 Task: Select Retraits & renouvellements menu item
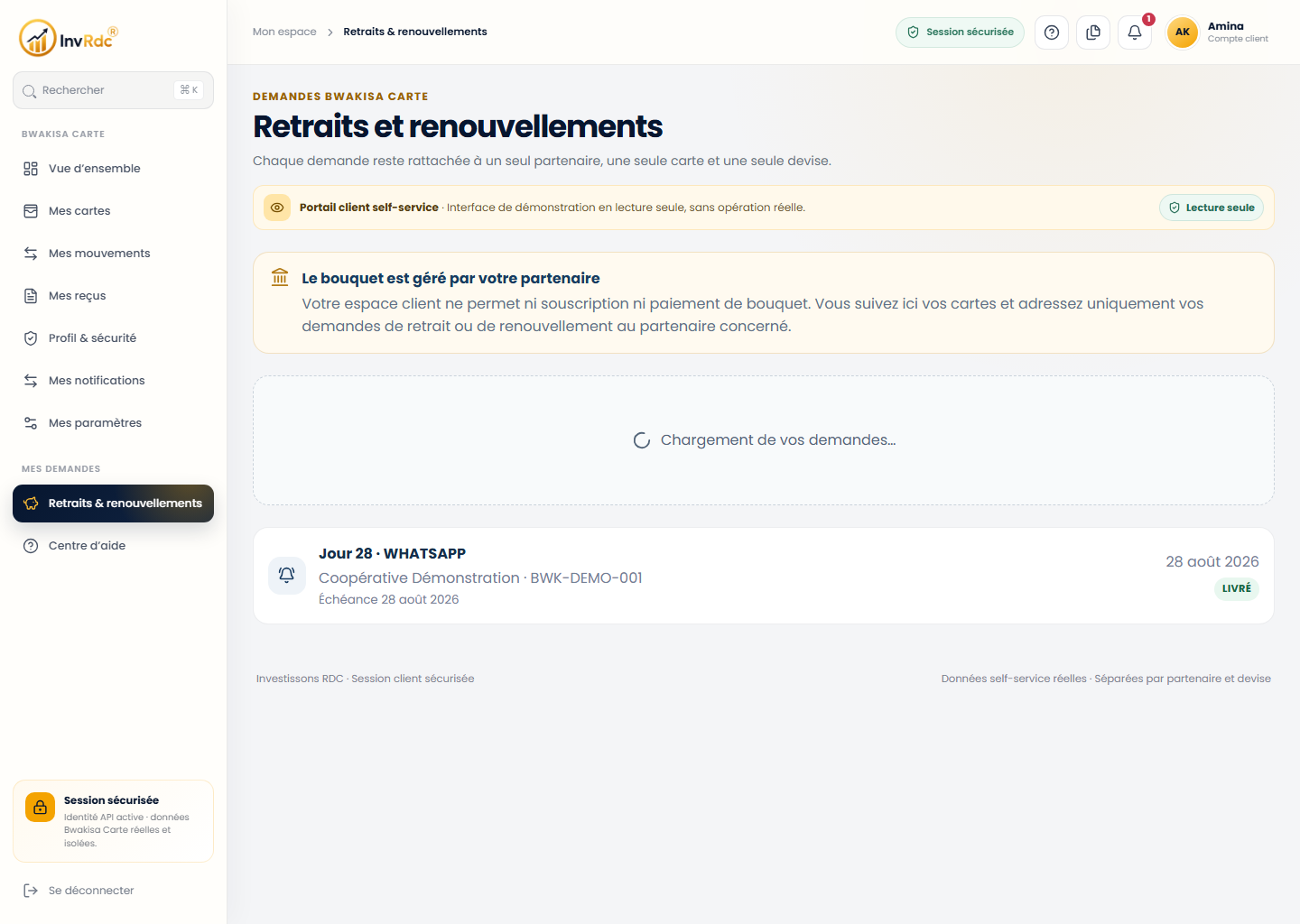[x=113, y=504]
